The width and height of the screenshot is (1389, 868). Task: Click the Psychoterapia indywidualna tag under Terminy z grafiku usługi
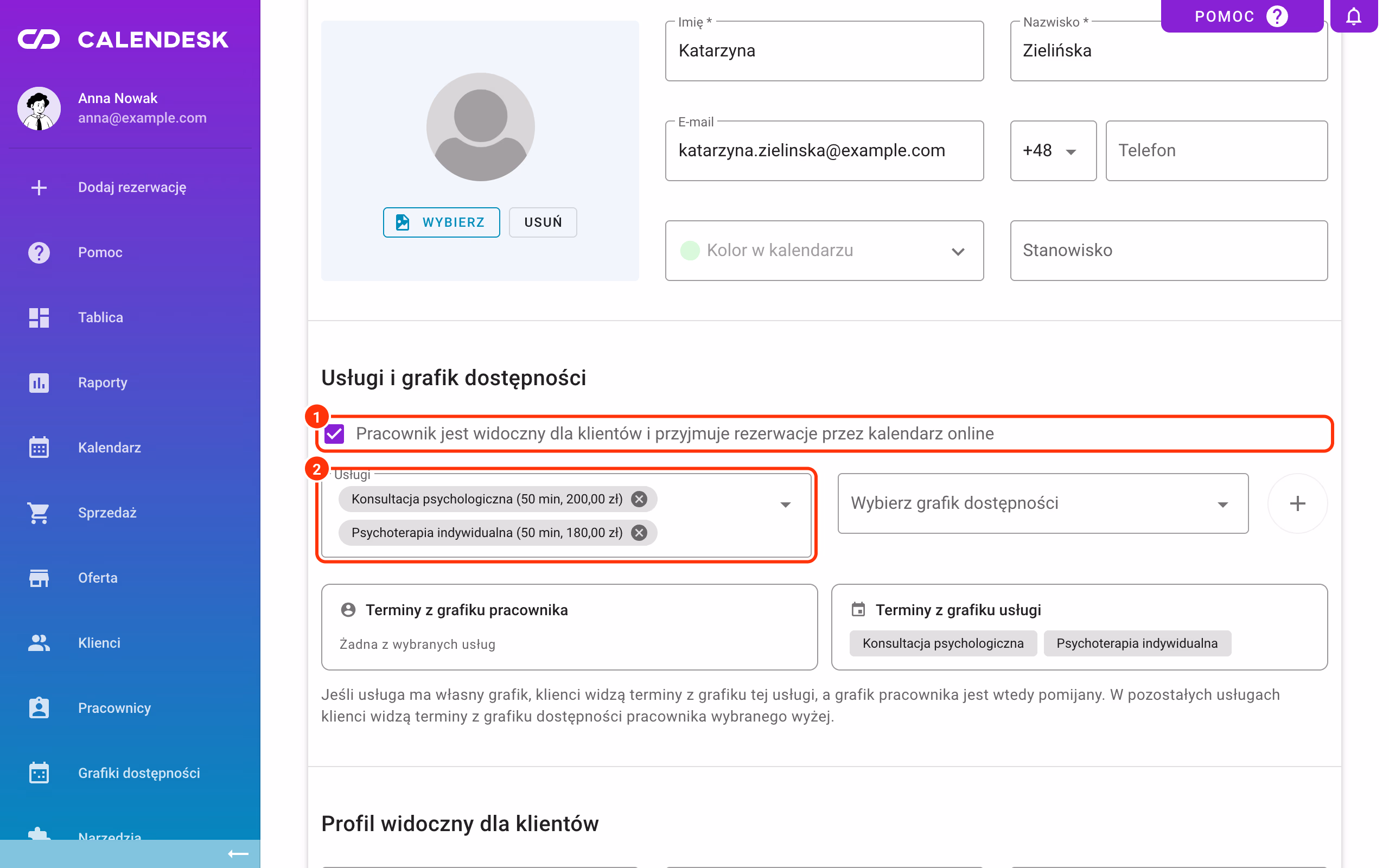coord(1137,643)
